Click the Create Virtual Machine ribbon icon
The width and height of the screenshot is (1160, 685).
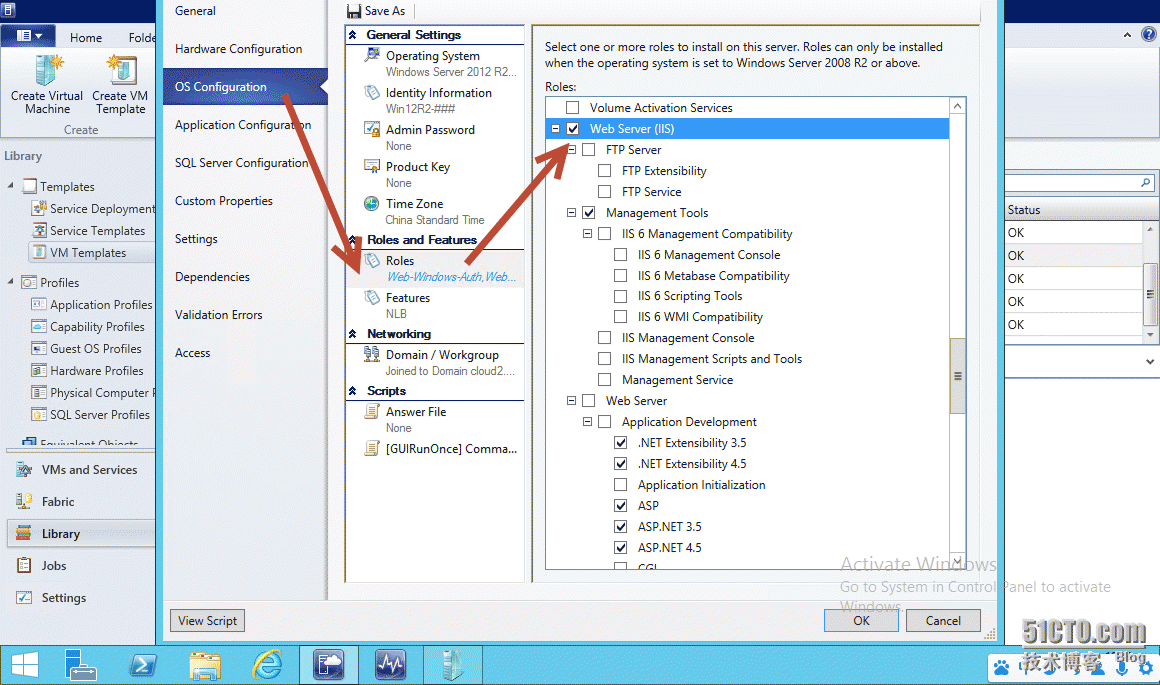coord(49,71)
